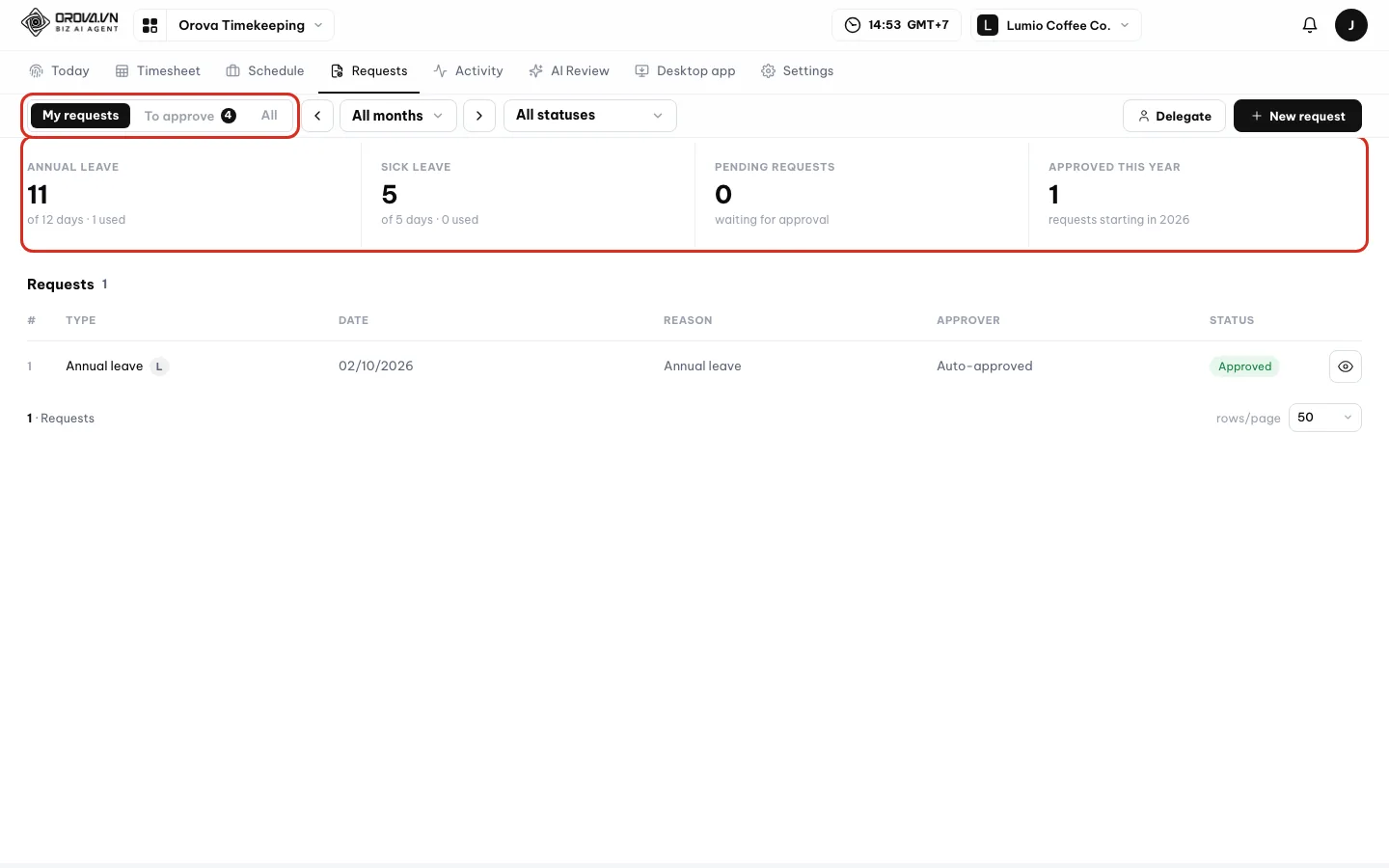Switch to the Today tab
Image resolution: width=1389 pixels, height=868 pixels.
pos(59,71)
